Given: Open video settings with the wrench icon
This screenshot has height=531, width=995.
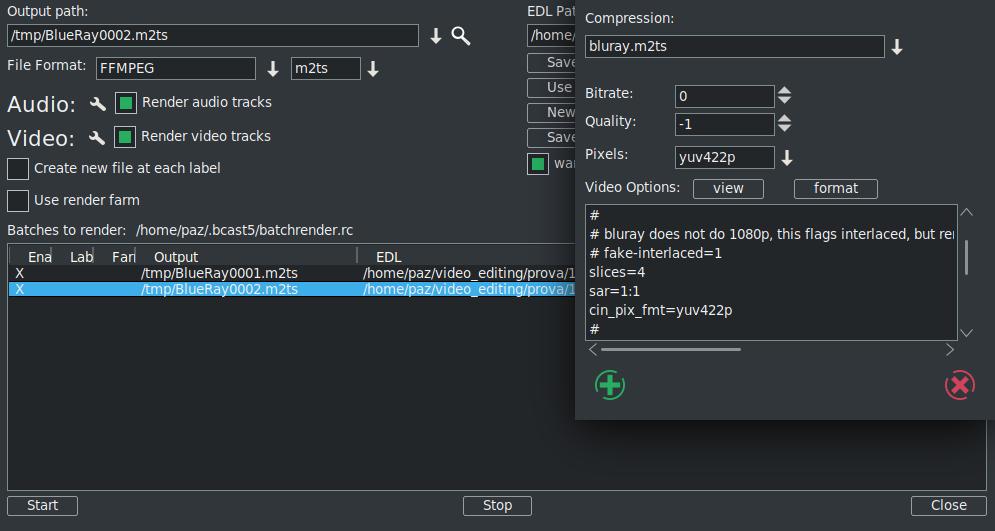Looking at the screenshot, I should (97, 138).
